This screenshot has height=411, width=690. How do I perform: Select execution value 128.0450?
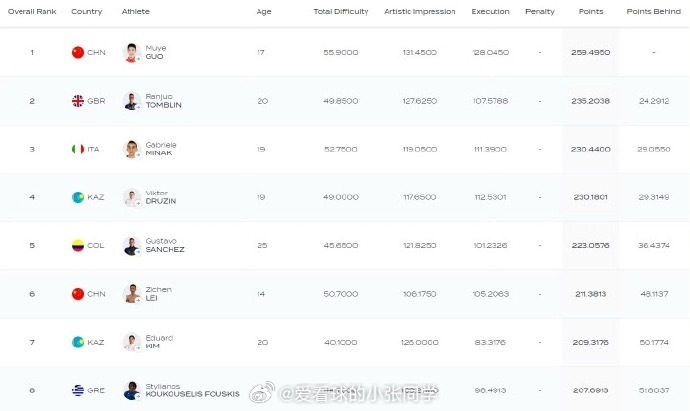(x=490, y=52)
